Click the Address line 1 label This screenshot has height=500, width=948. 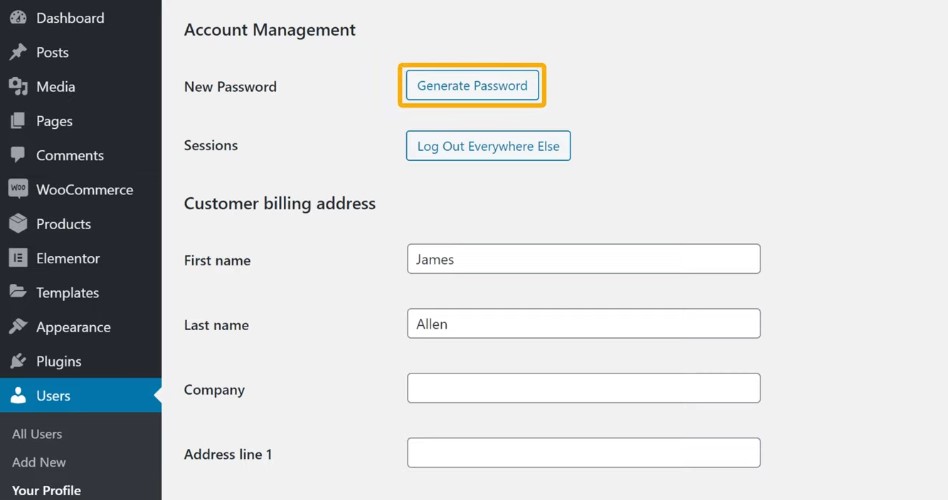click(x=228, y=454)
